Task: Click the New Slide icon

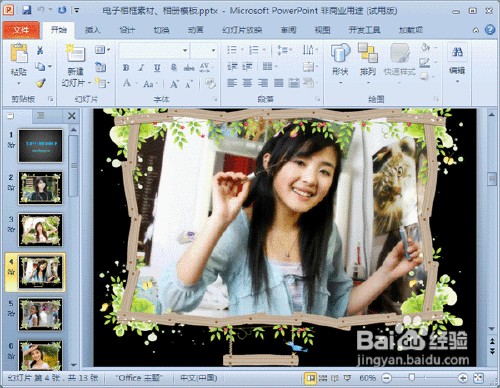Action: pos(76,53)
